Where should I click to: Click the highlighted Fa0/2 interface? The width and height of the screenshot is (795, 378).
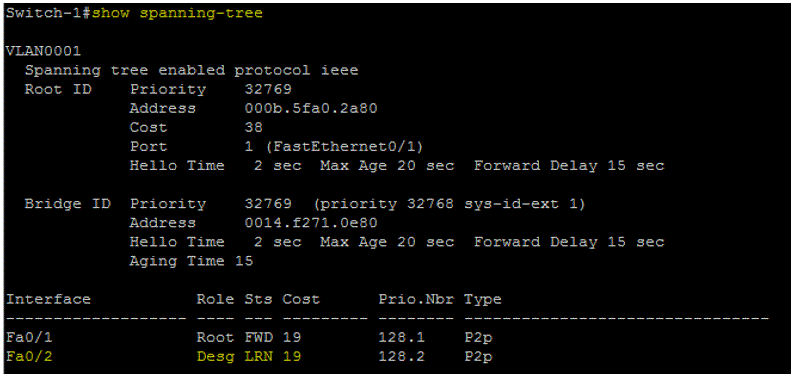(29, 357)
